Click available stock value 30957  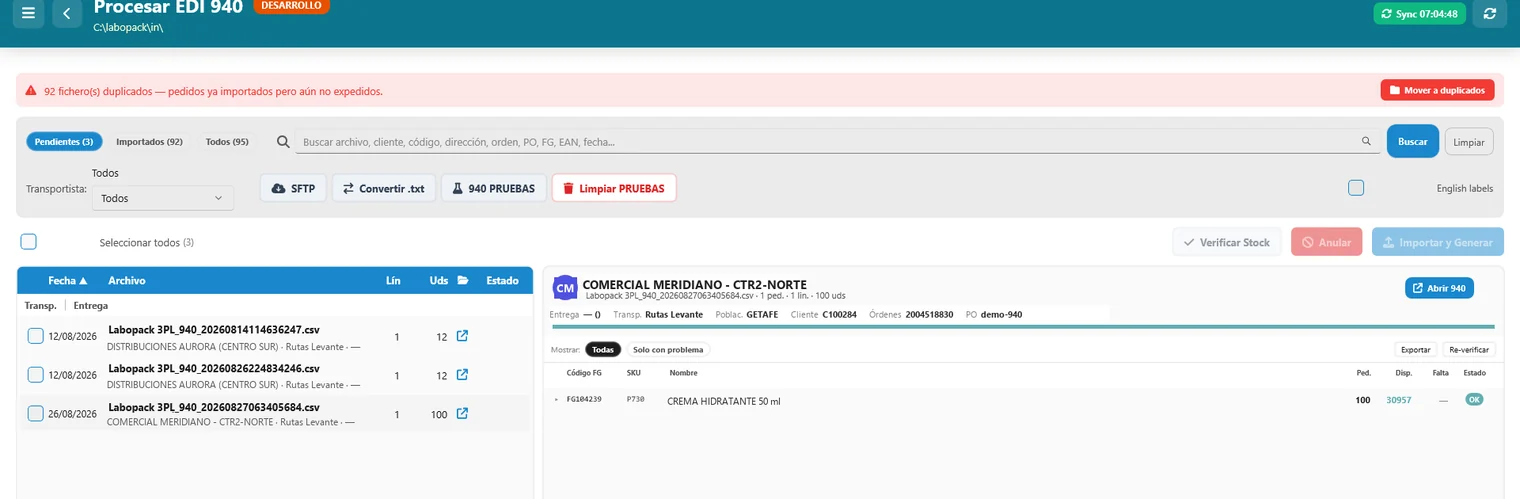pos(1398,400)
